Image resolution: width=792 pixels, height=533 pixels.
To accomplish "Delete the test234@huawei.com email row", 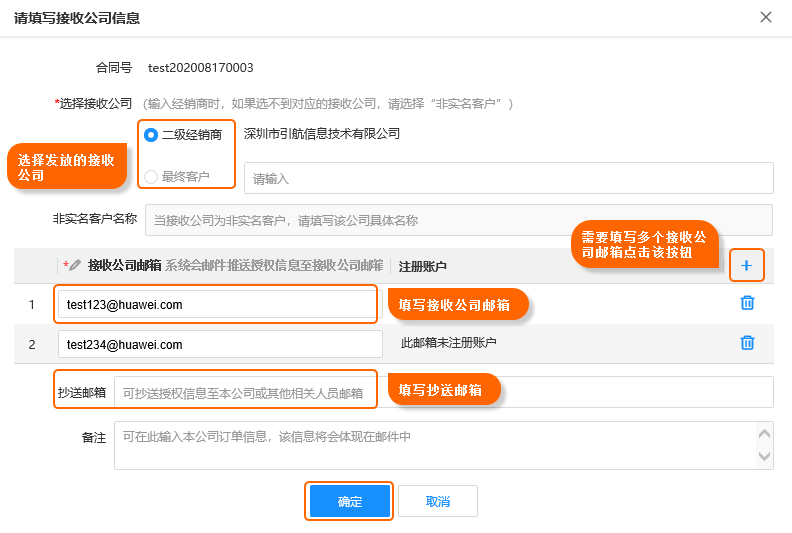I will (747, 343).
